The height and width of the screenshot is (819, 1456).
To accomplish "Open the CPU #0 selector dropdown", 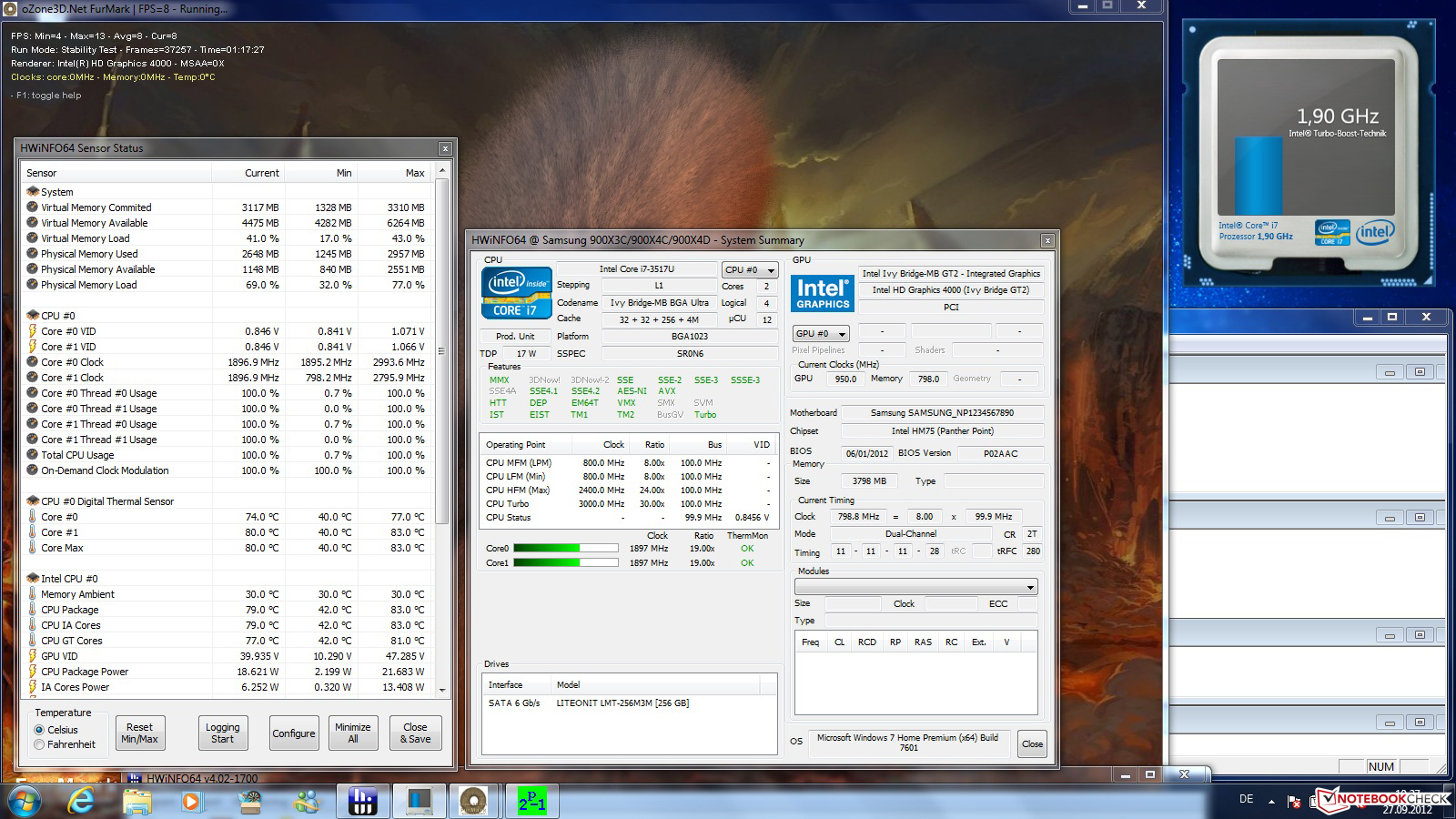I will 750,270.
